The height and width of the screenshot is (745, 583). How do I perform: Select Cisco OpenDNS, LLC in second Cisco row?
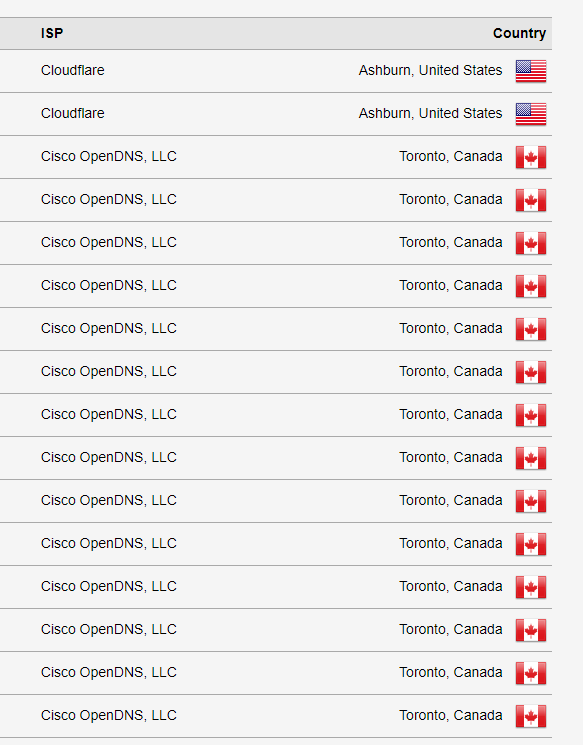[109, 199]
